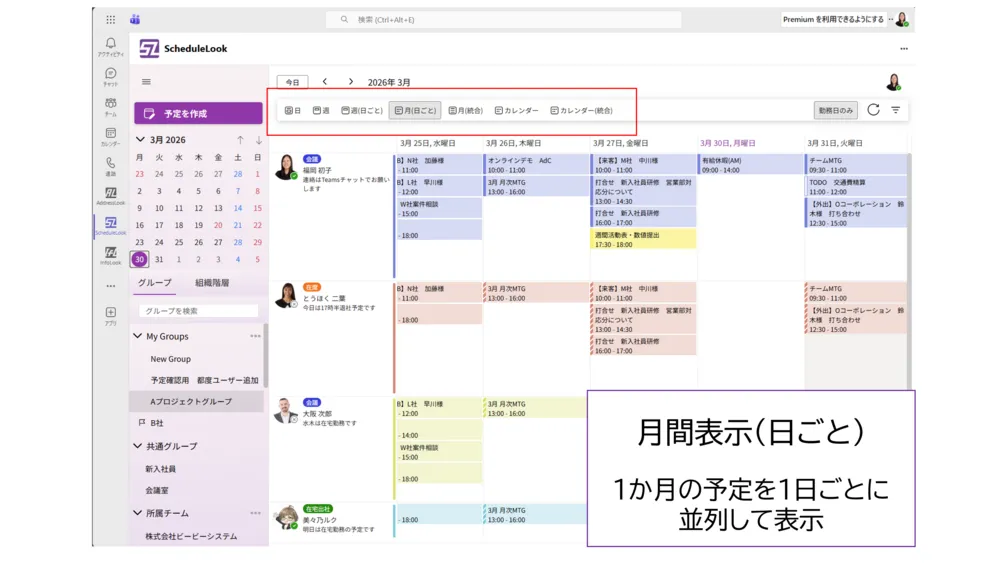Toggle 勤務日のみ working days only

pyautogui.click(x=835, y=110)
